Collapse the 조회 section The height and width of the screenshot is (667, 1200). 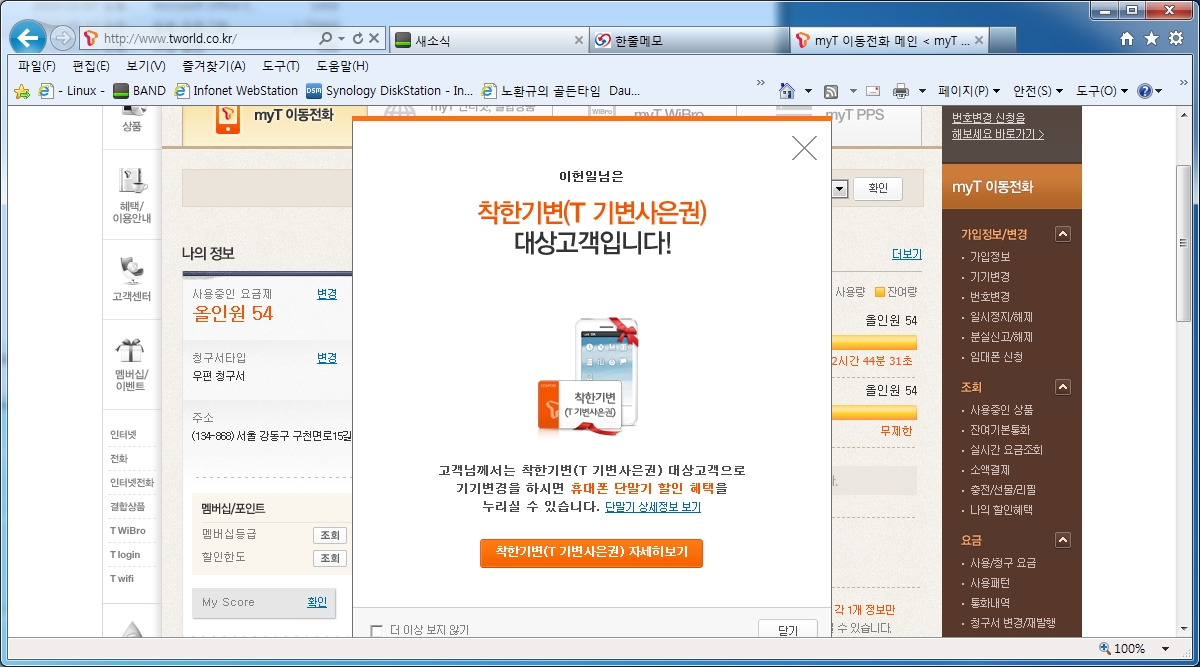click(x=1063, y=387)
